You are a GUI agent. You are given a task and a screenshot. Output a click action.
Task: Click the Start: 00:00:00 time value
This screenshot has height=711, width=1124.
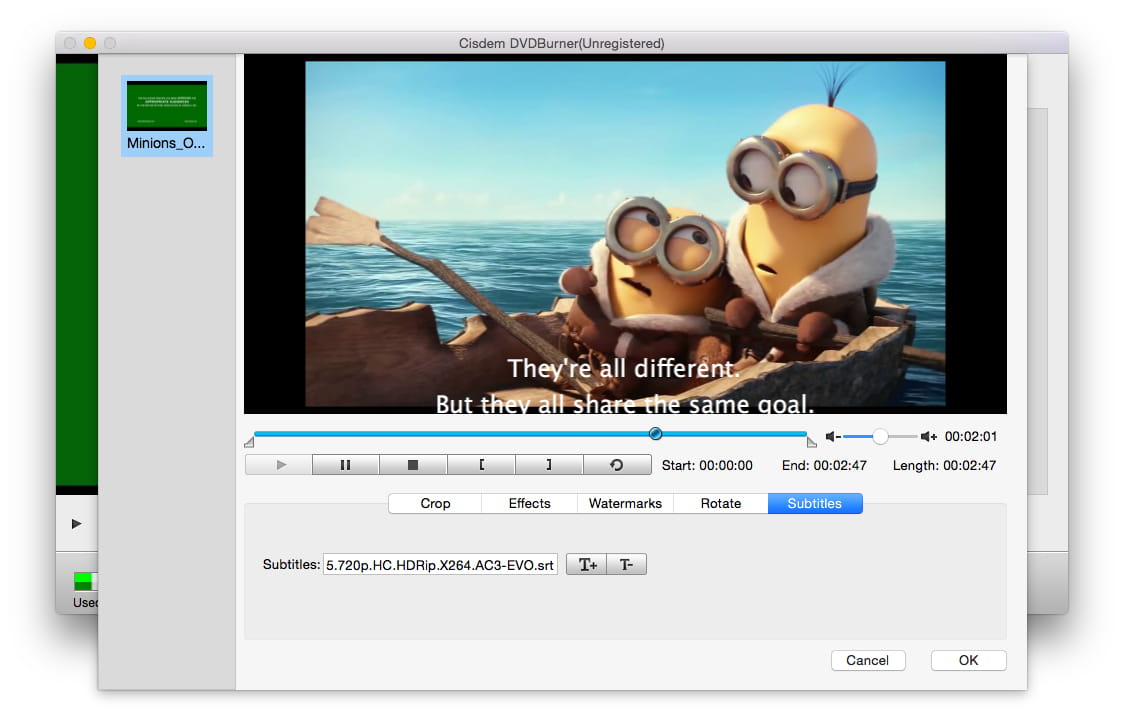tap(707, 466)
